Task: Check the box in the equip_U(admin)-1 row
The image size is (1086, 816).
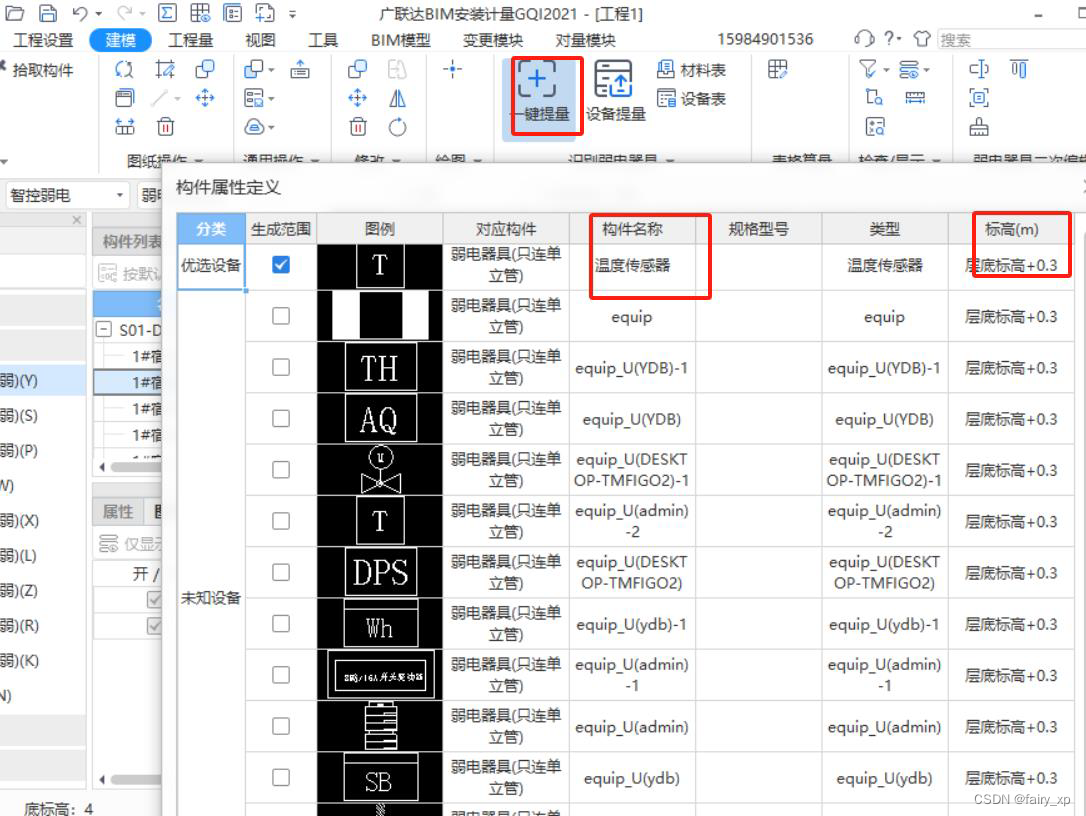Action: (281, 675)
